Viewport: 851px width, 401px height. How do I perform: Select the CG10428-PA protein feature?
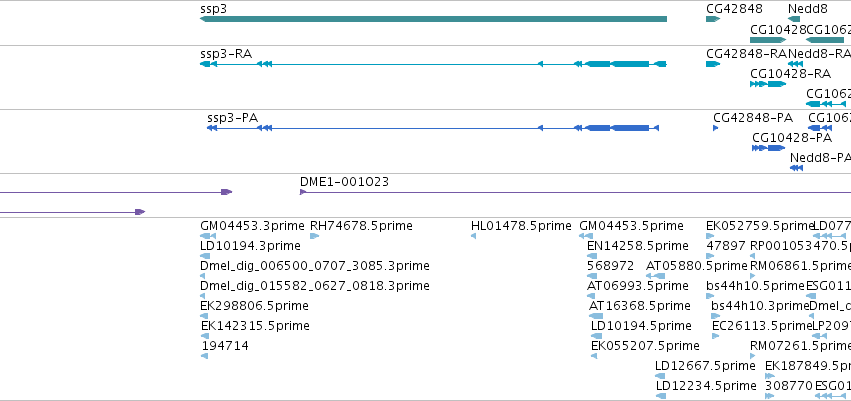point(769,148)
